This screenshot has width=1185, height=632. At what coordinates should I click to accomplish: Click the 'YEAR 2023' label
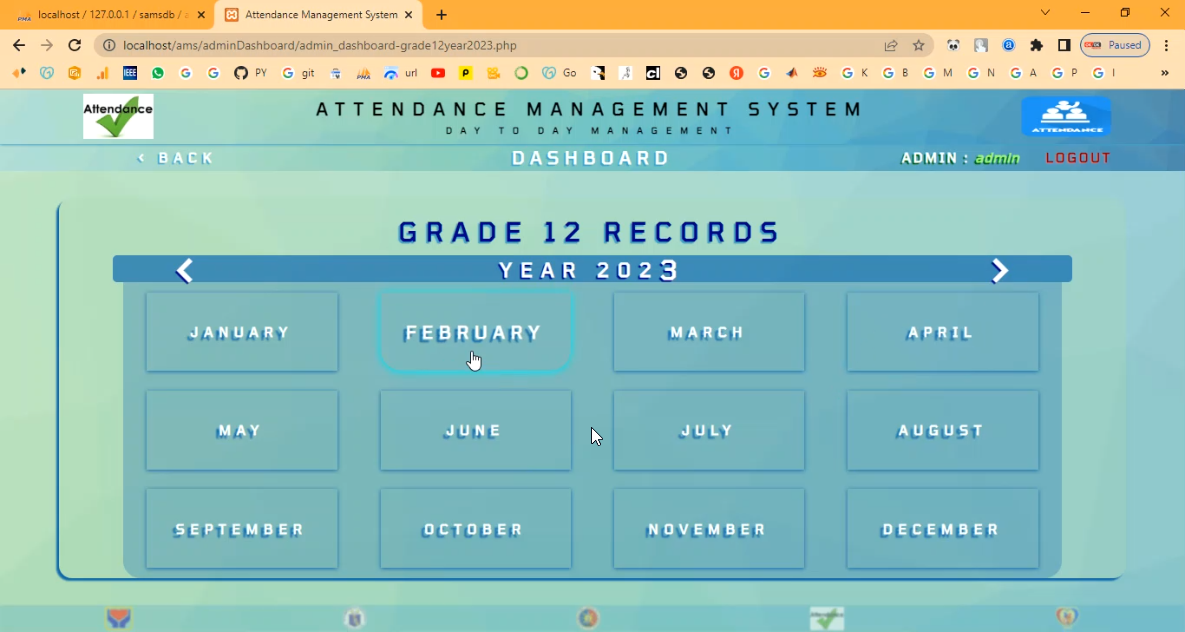588,270
